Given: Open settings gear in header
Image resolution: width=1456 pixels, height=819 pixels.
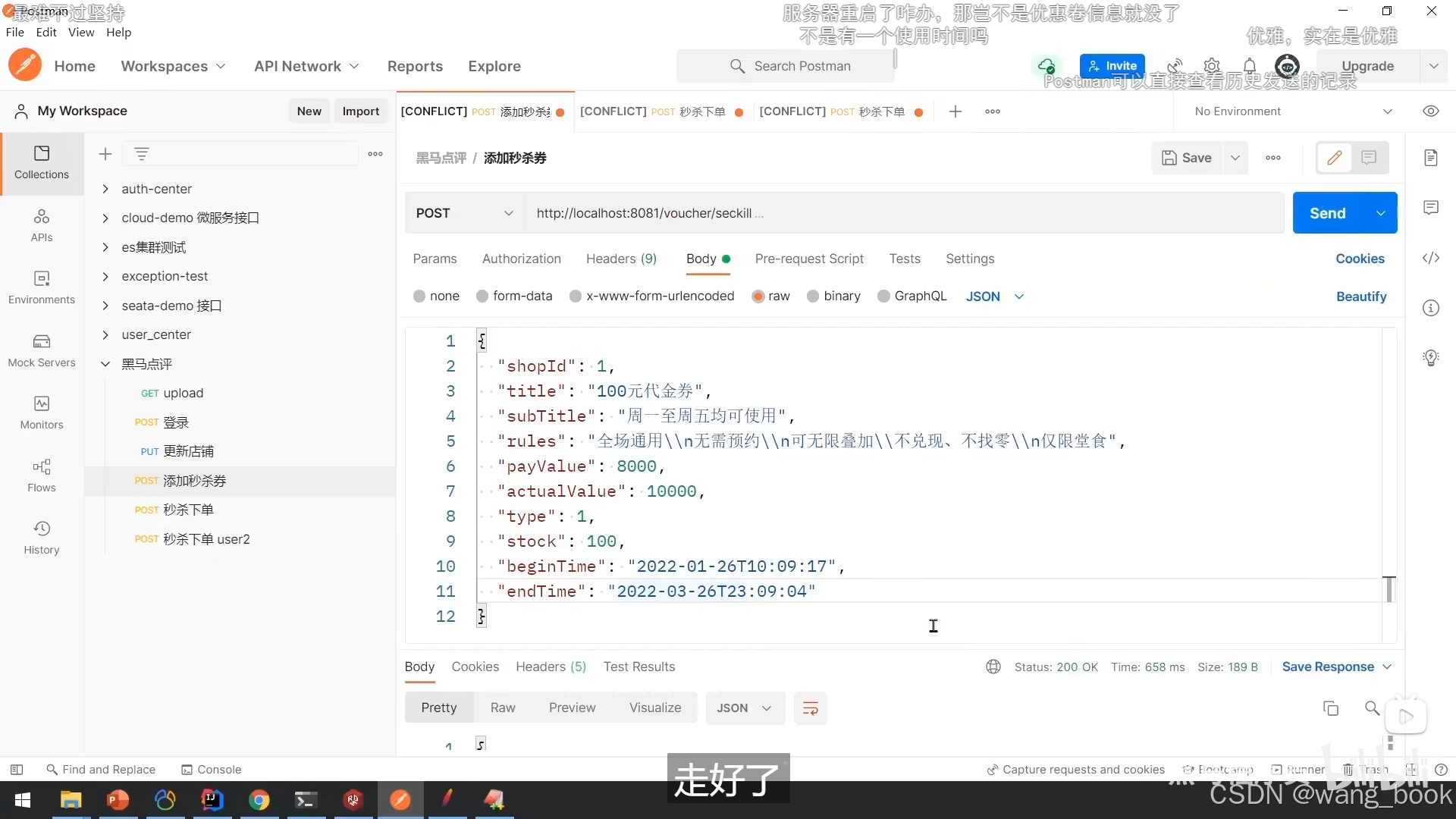Looking at the screenshot, I should point(1212,66).
